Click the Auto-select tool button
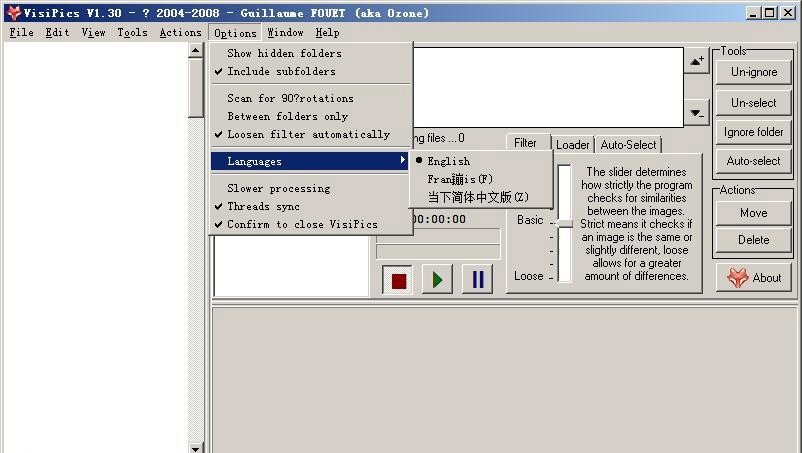Image resolution: width=802 pixels, height=453 pixels. coord(754,161)
